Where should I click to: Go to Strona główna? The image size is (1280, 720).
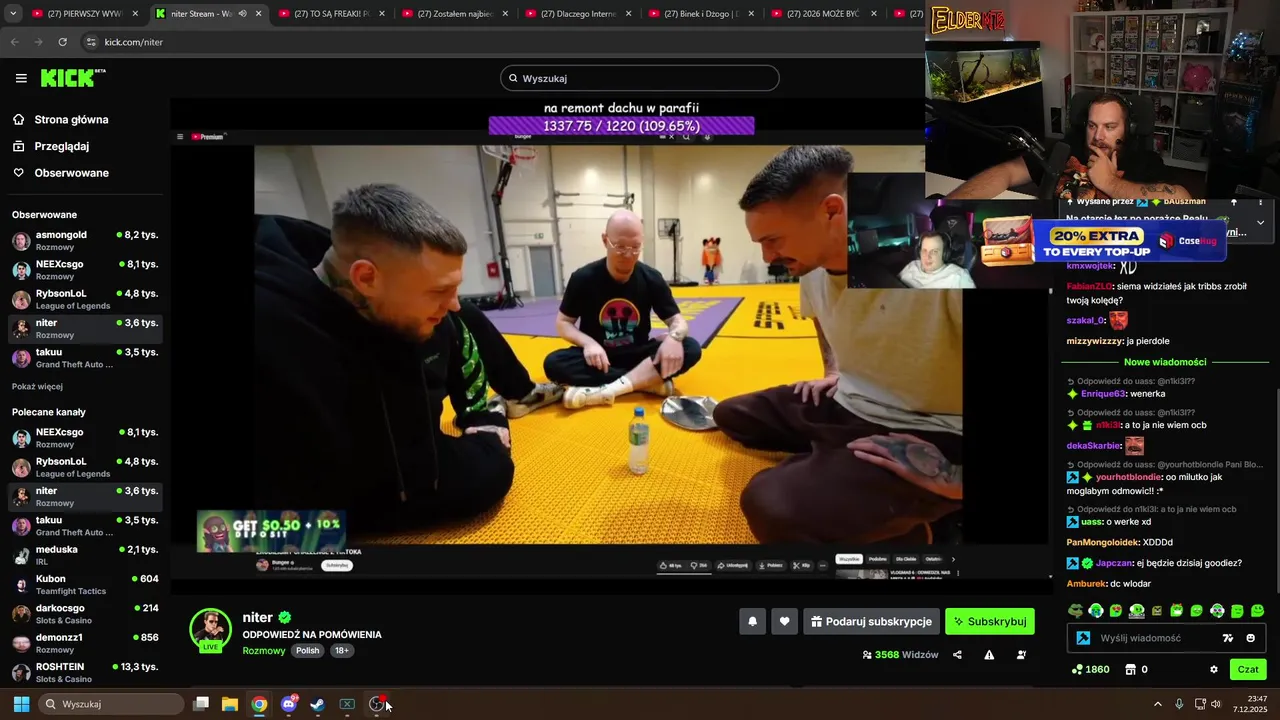point(71,119)
